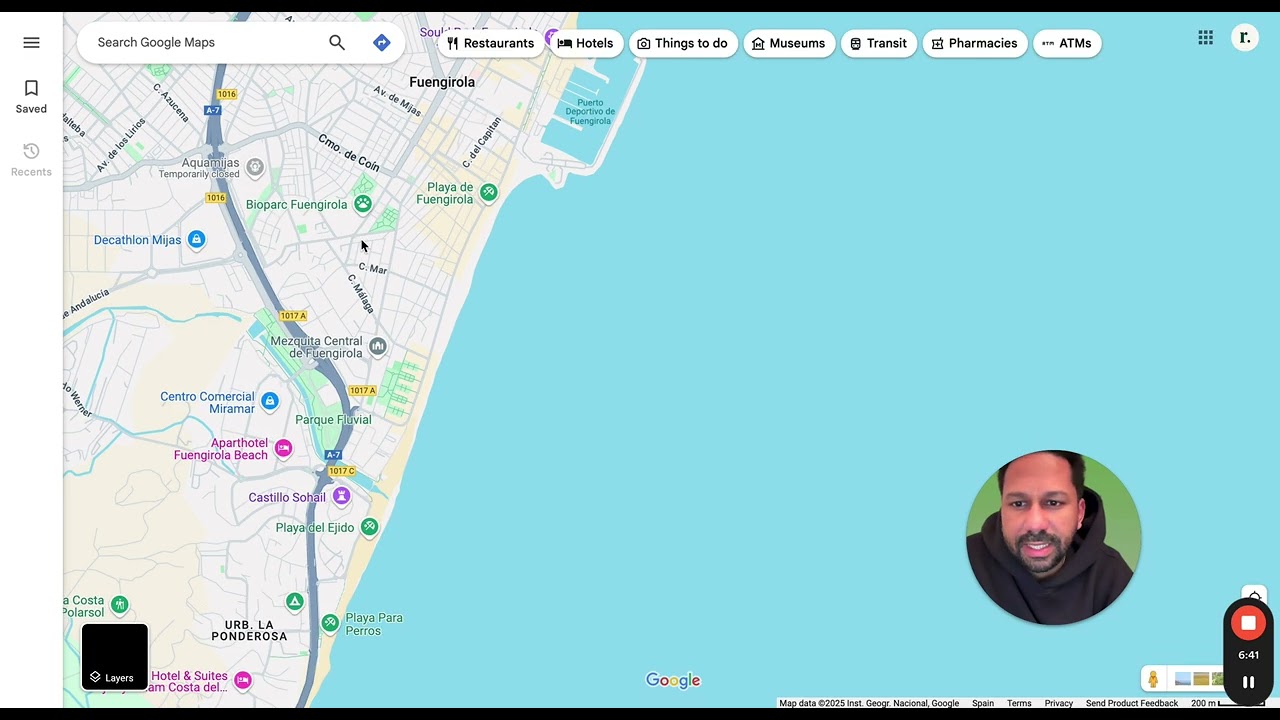Open the second imagery thumbnail beside pegman
This screenshot has width=1280, height=720.
point(1201,679)
